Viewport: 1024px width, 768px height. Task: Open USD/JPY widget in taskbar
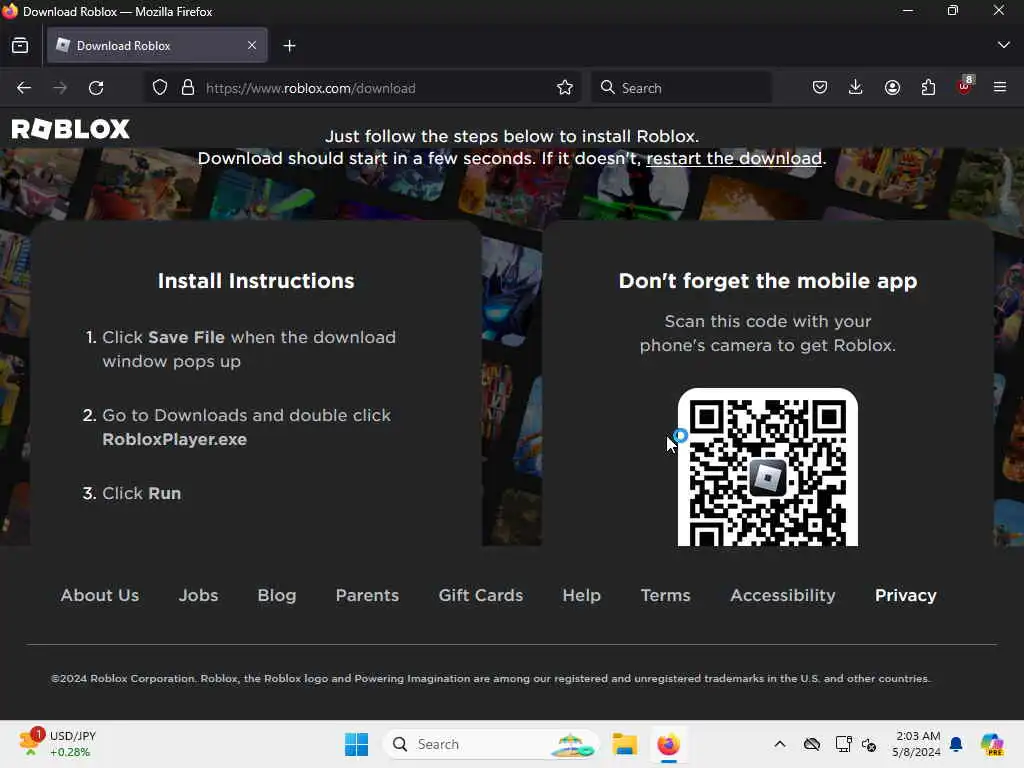click(57, 744)
